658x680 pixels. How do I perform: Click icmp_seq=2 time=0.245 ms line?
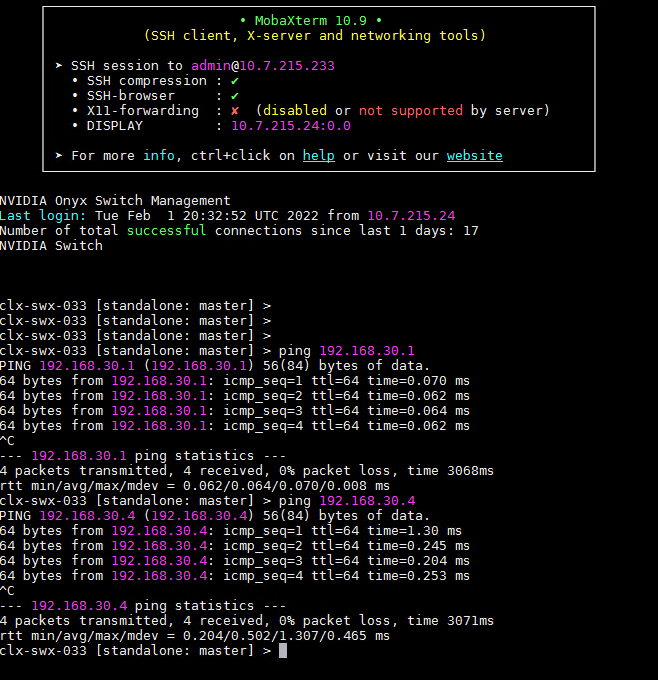(235, 546)
